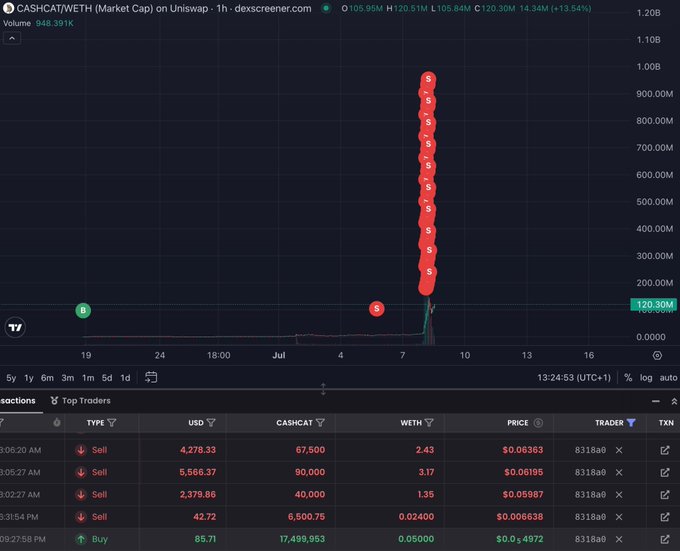Click the 13:24:53 (UTC+1) timezone selector
Viewport: 680px width, 551px height.
point(574,378)
